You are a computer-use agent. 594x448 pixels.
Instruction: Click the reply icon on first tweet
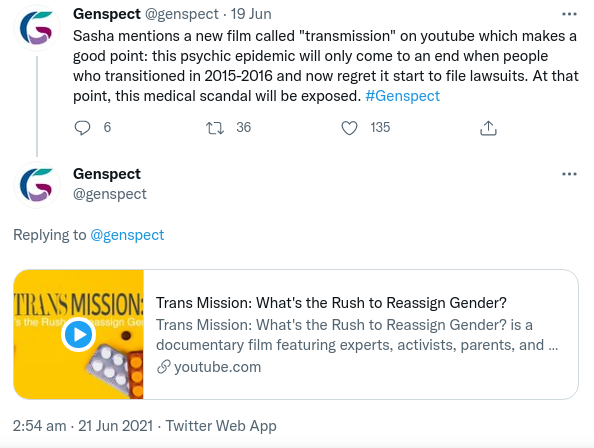point(82,128)
